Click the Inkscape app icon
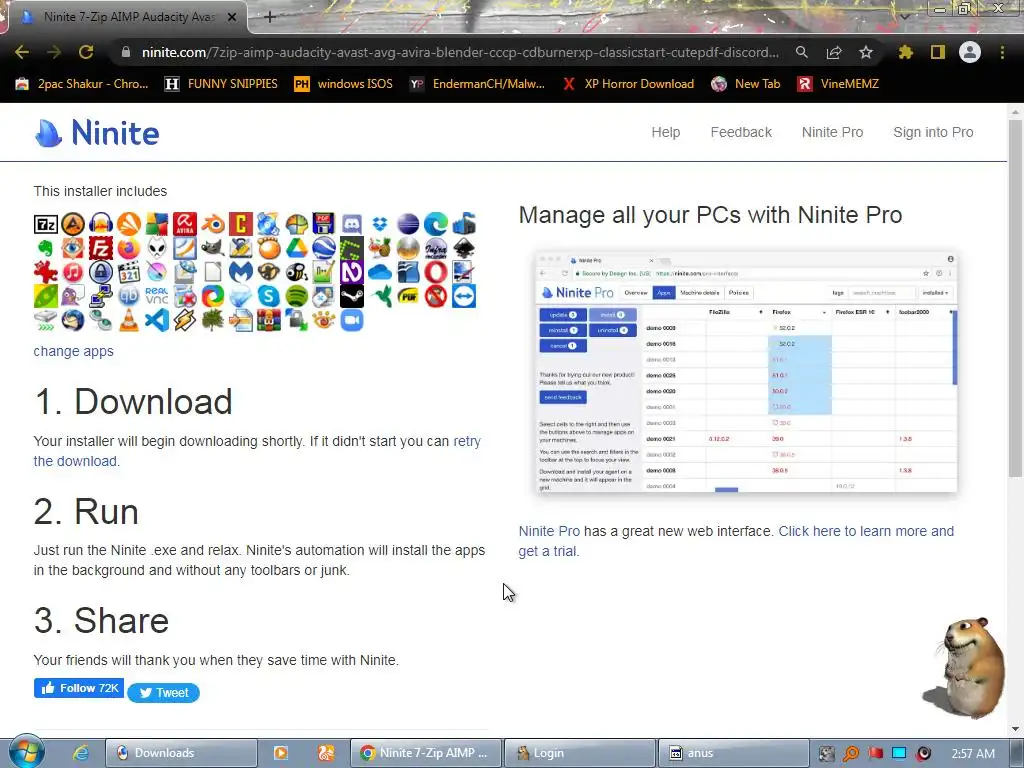 pos(464,248)
